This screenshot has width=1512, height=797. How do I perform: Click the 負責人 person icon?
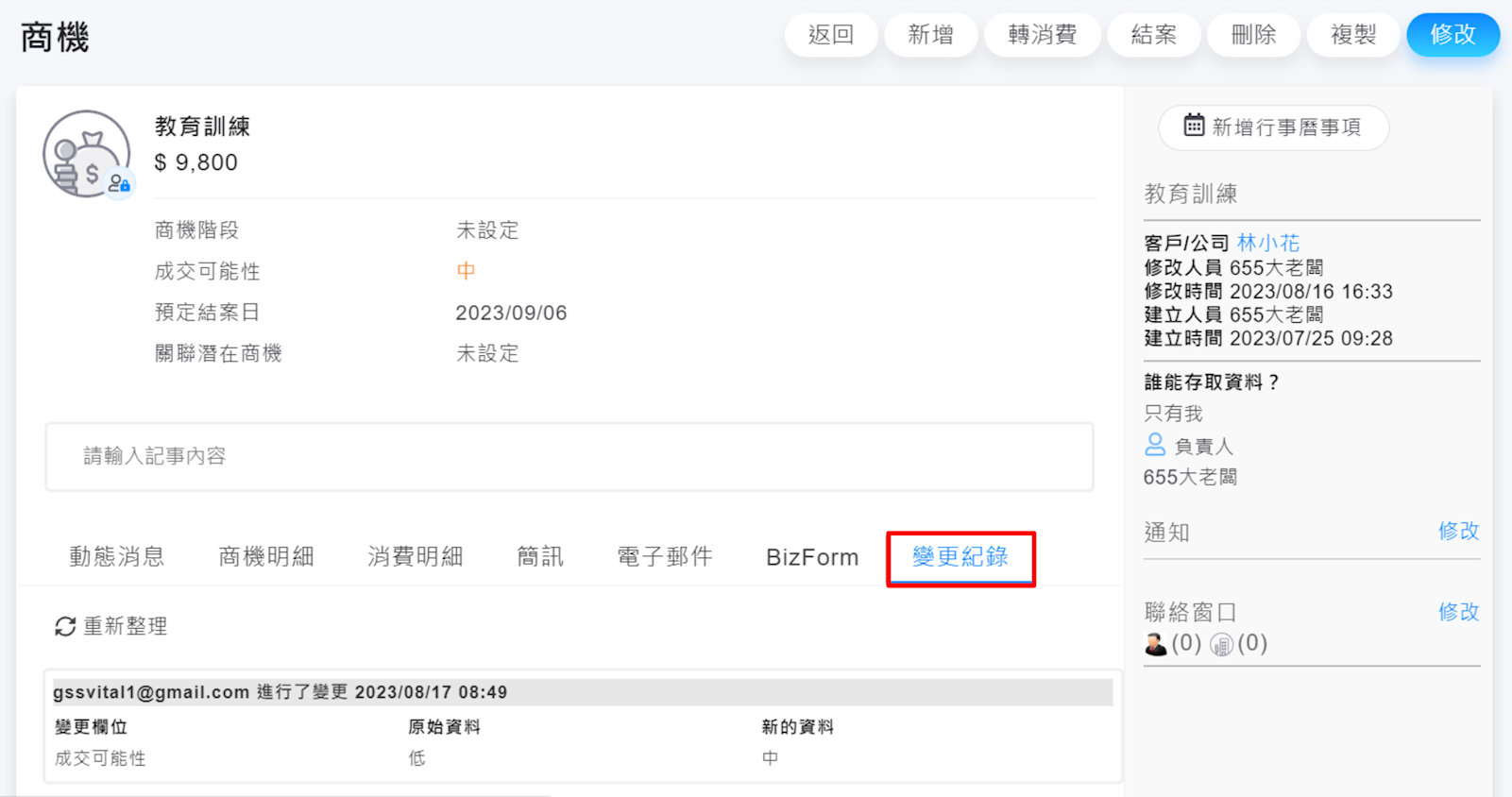coord(1154,445)
